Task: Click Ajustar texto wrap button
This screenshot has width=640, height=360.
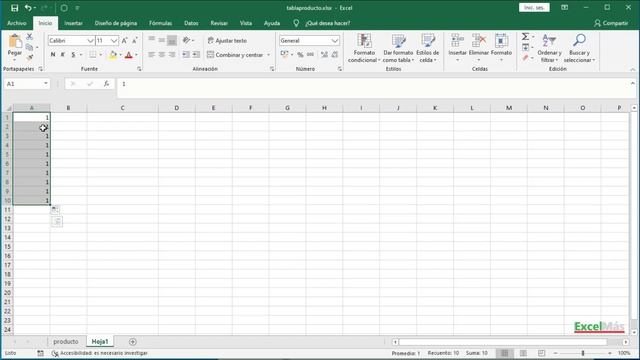Action: pos(227,40)
